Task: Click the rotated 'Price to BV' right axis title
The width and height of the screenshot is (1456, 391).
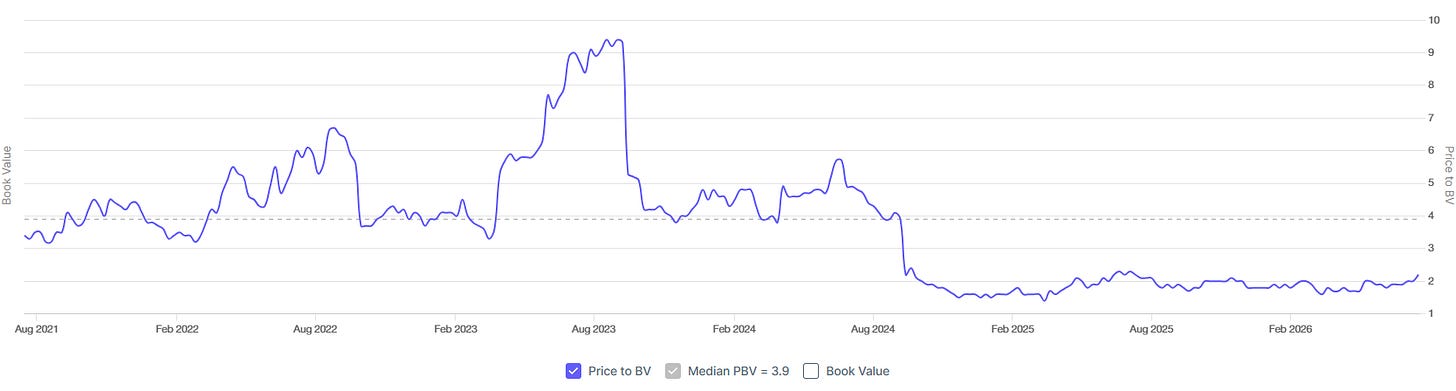Action: [x=1447, y=175]
